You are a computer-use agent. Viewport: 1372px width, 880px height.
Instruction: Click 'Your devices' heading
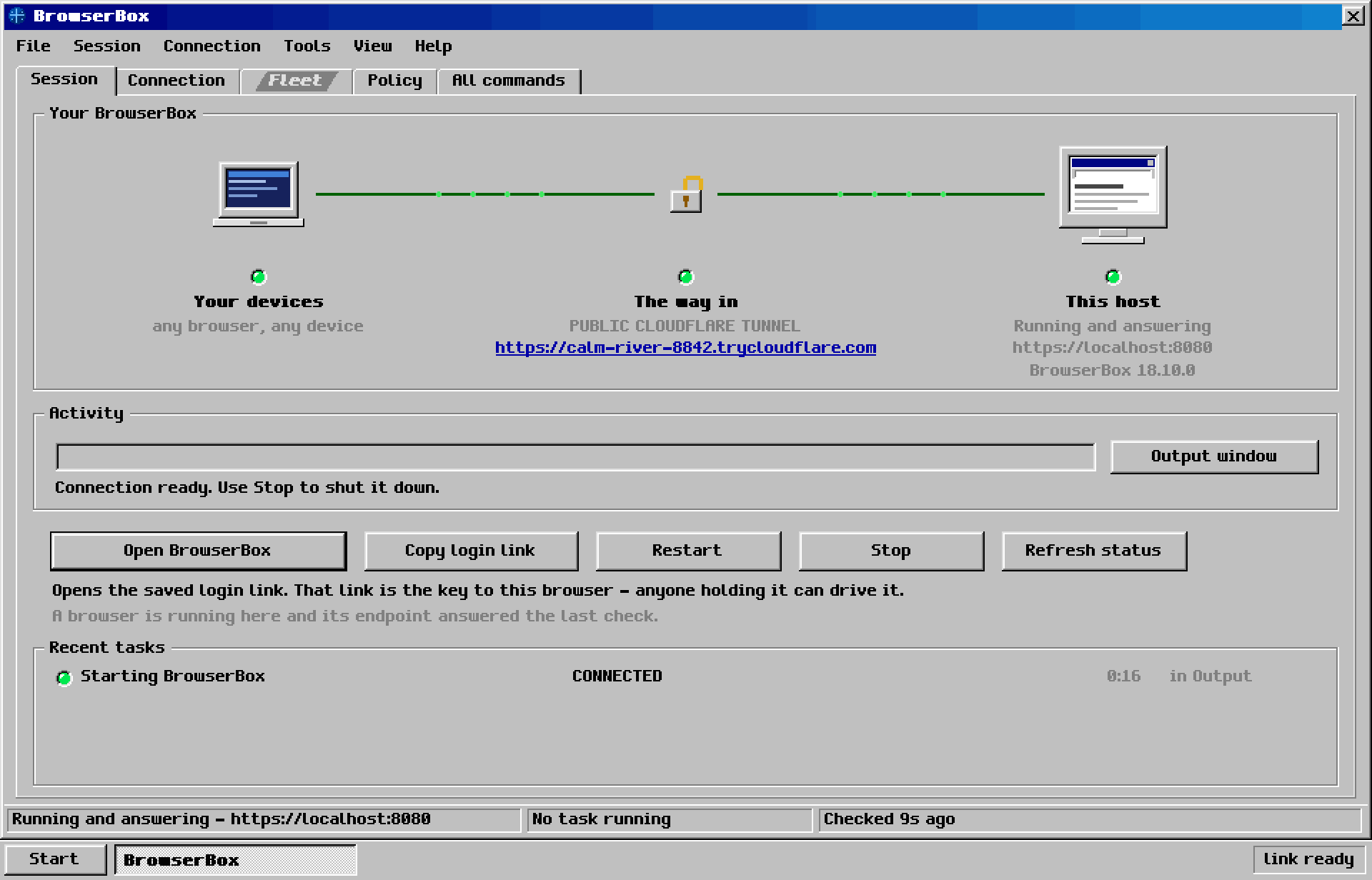259,302
